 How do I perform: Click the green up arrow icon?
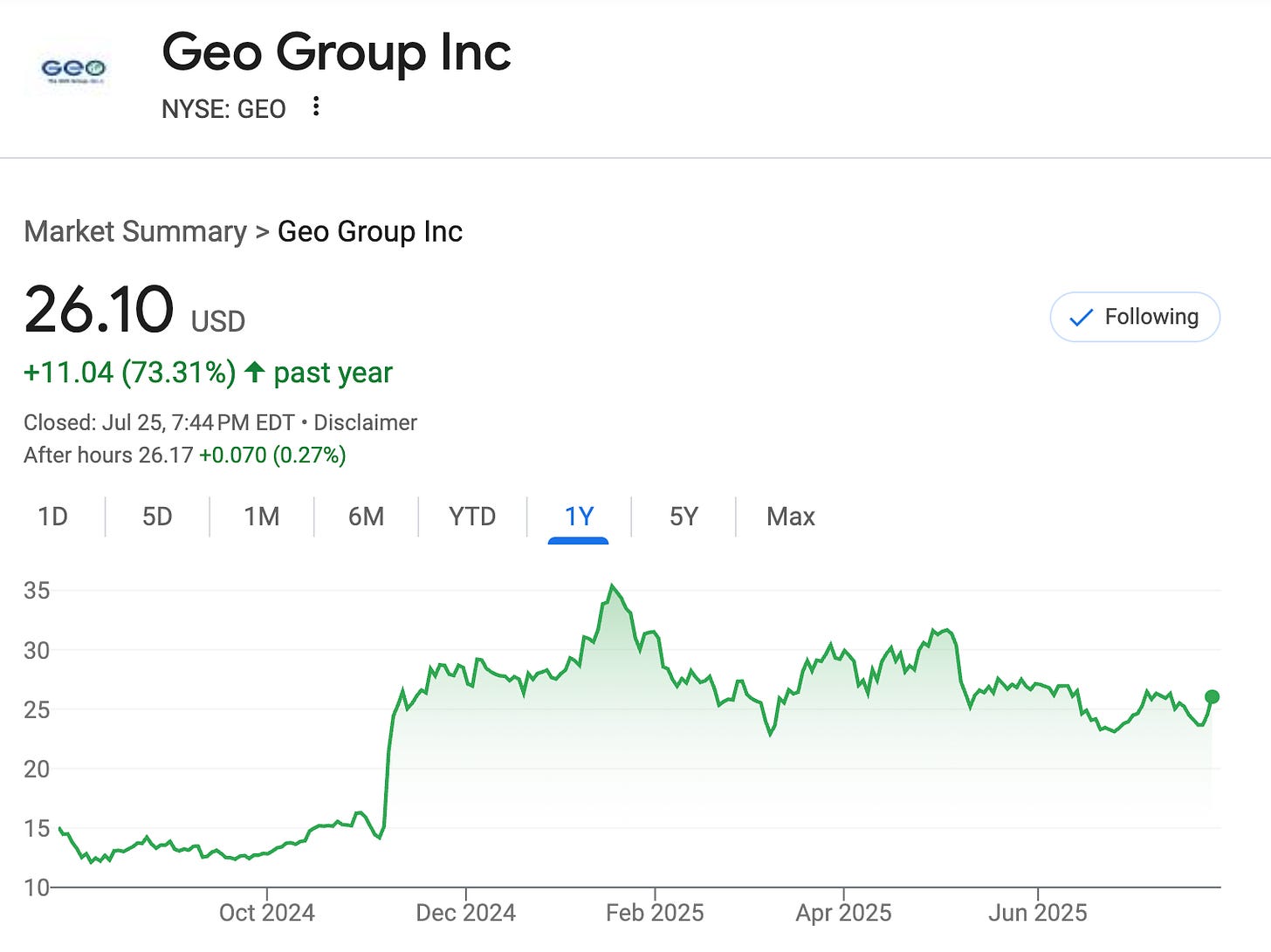(x=254, y=372)
